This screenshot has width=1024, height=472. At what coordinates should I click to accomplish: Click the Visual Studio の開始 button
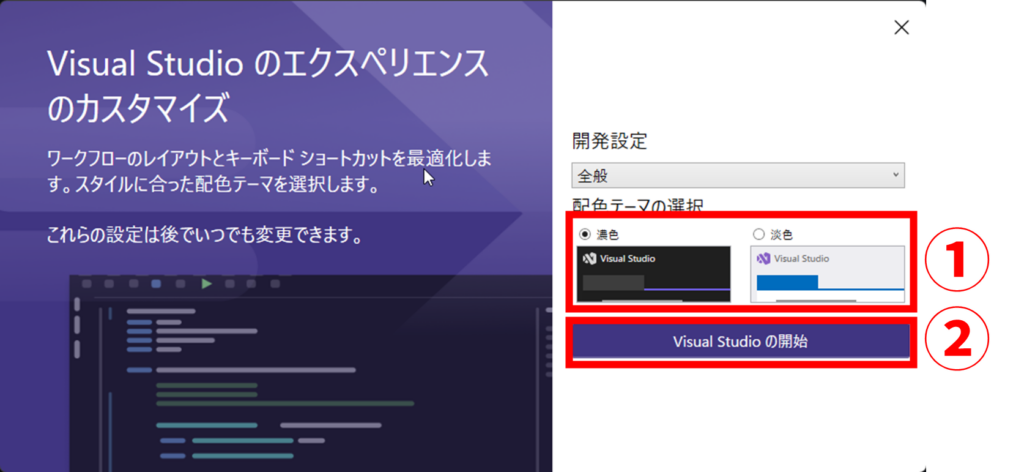(741, 342)
